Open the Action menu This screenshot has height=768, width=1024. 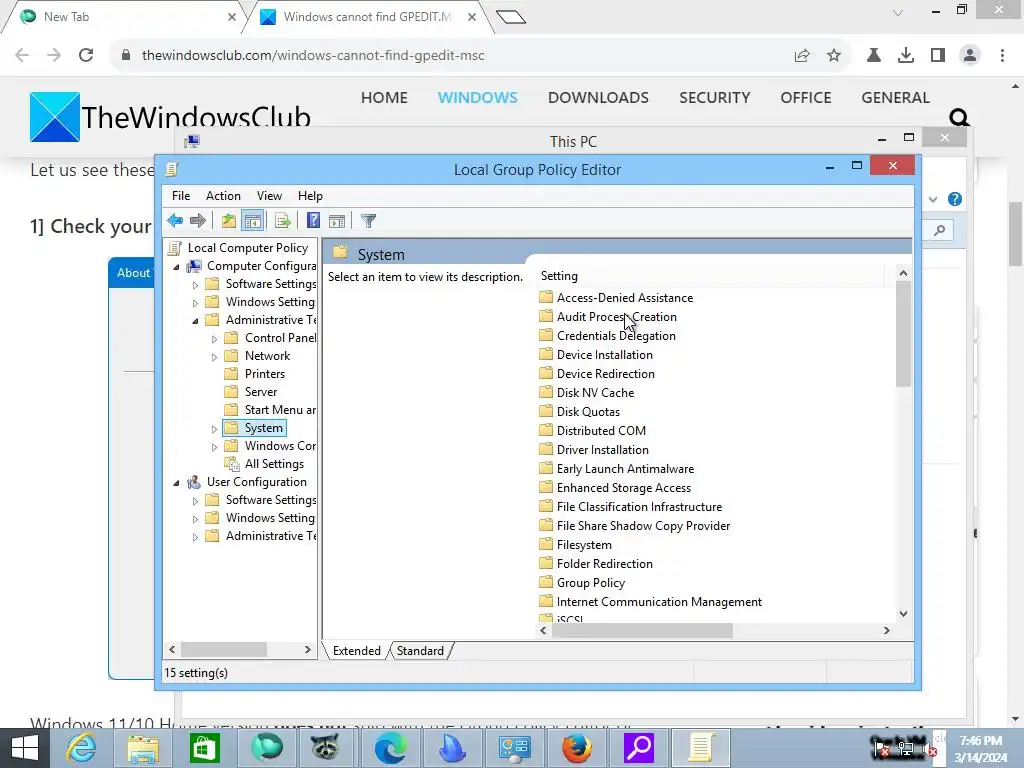[x=223, y=196]
